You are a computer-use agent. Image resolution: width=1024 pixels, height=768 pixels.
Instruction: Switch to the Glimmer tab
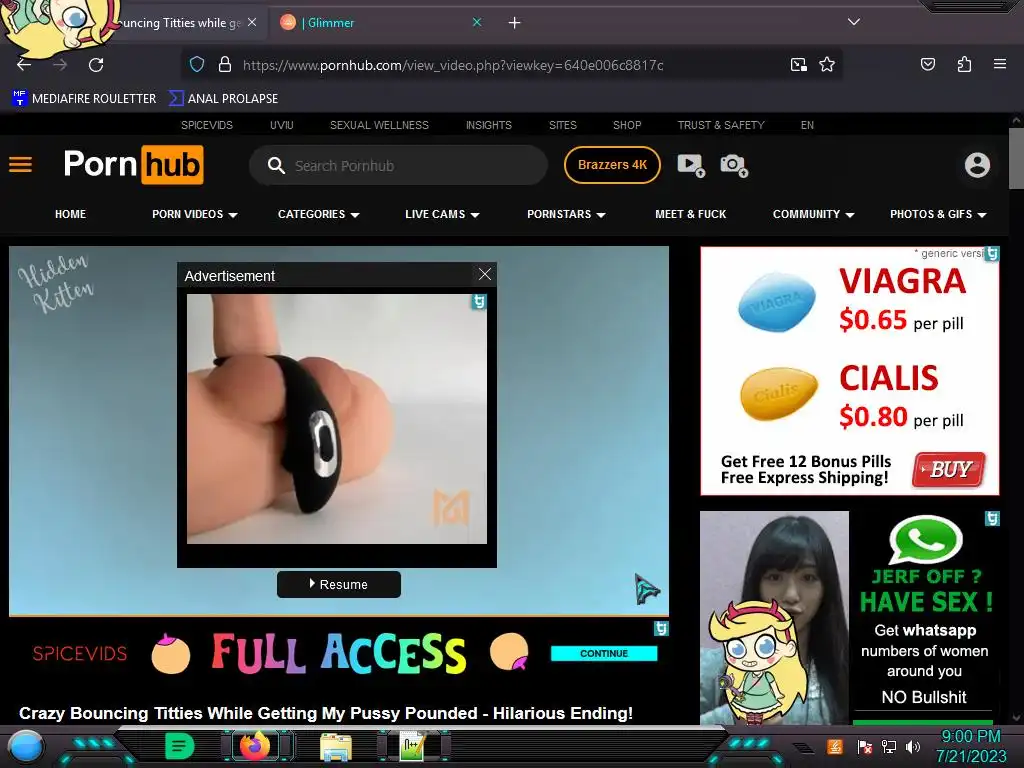[x=381, y=23]
